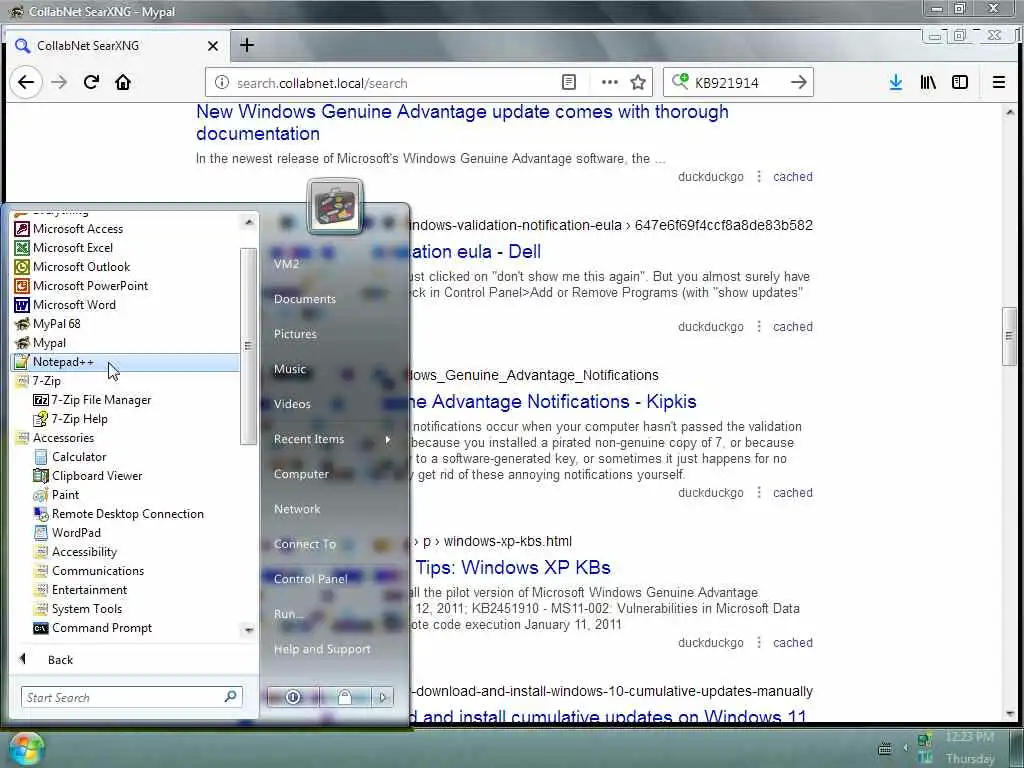Lock the computer with lock button
The image size is (1024, 768).
(345, 697)
